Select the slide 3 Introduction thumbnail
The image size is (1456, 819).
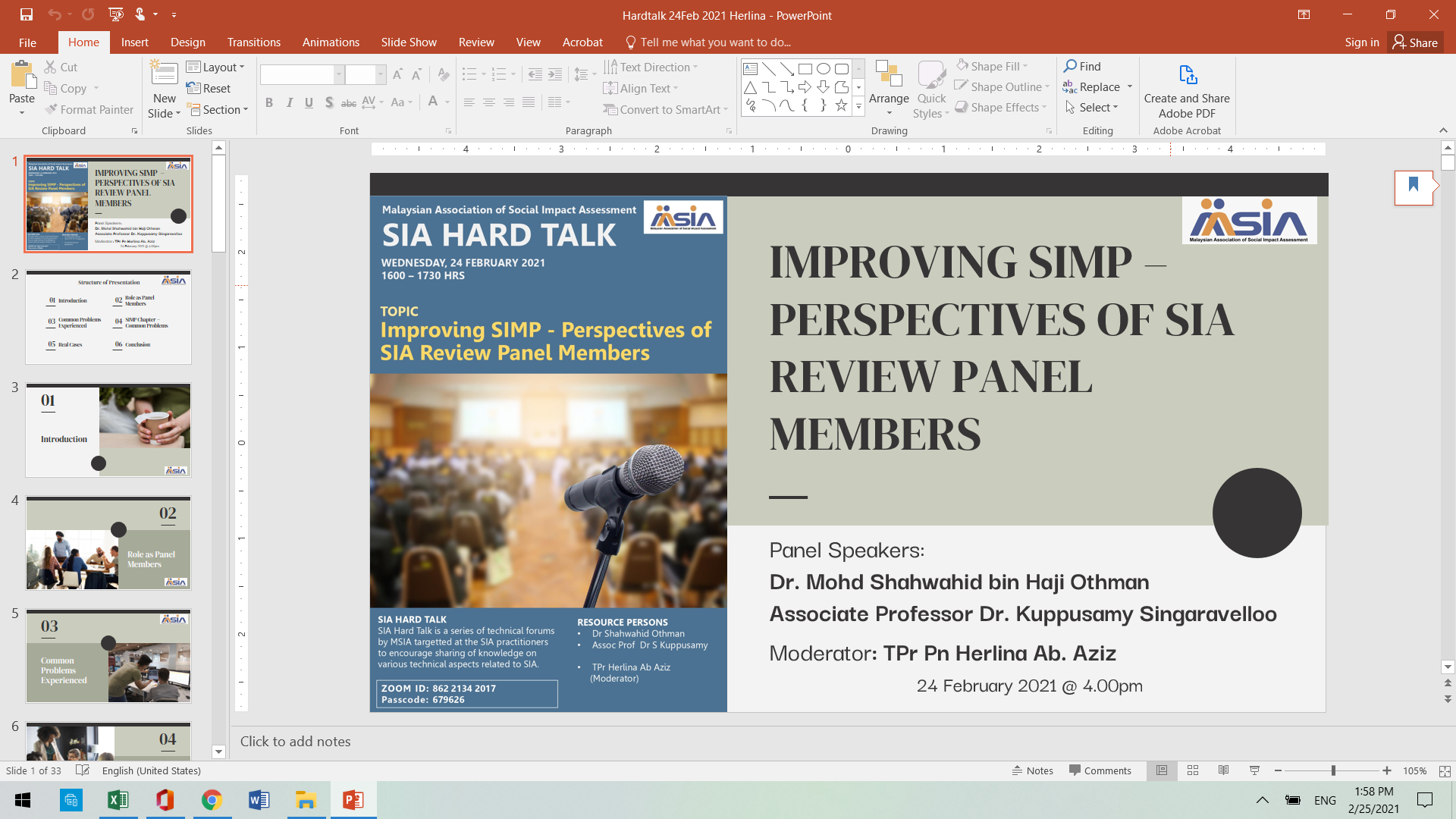coord(108,430)
